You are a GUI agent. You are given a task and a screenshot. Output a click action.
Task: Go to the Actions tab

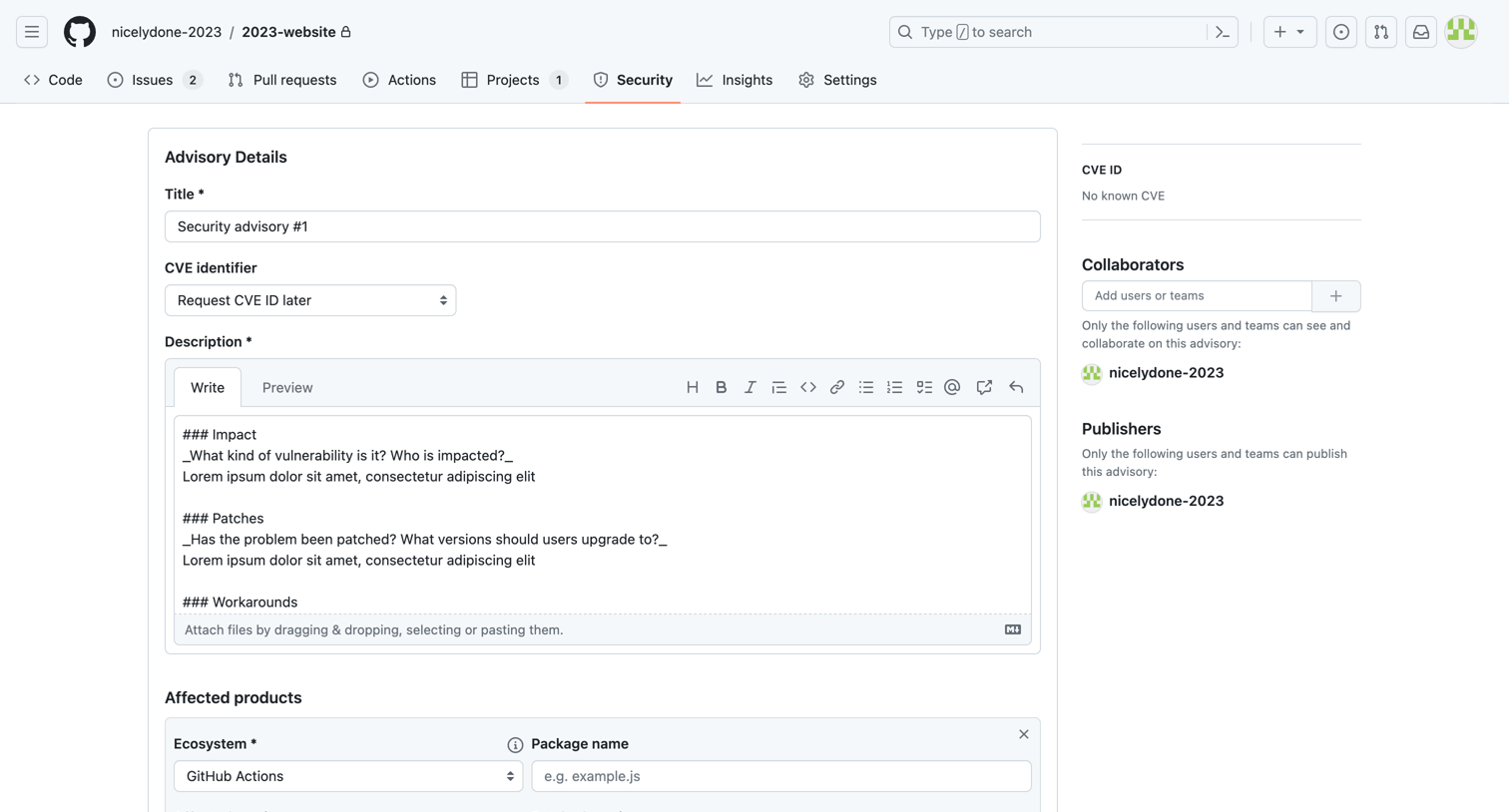[399, 80]
